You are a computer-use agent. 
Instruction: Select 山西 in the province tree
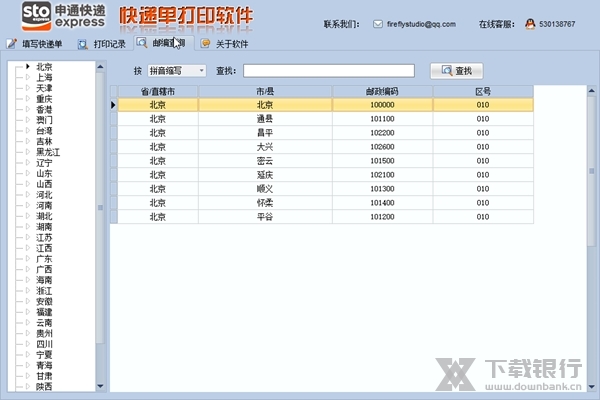point(44,184)
